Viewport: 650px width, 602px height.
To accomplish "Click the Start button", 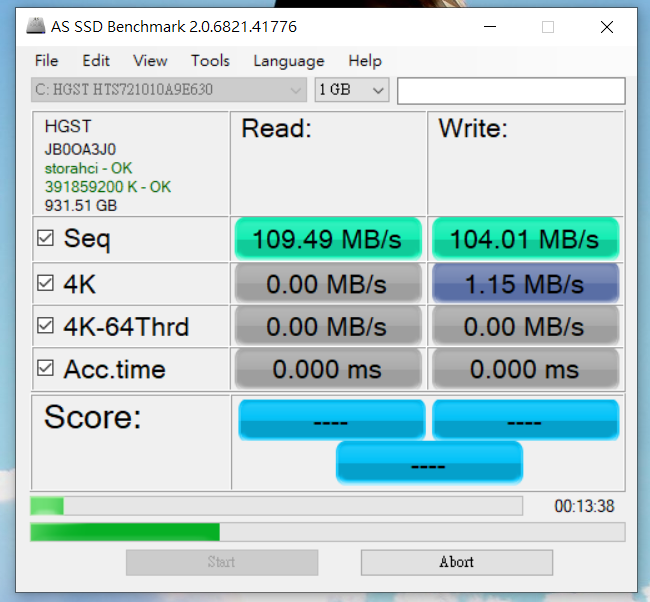I will coord(222,562).
